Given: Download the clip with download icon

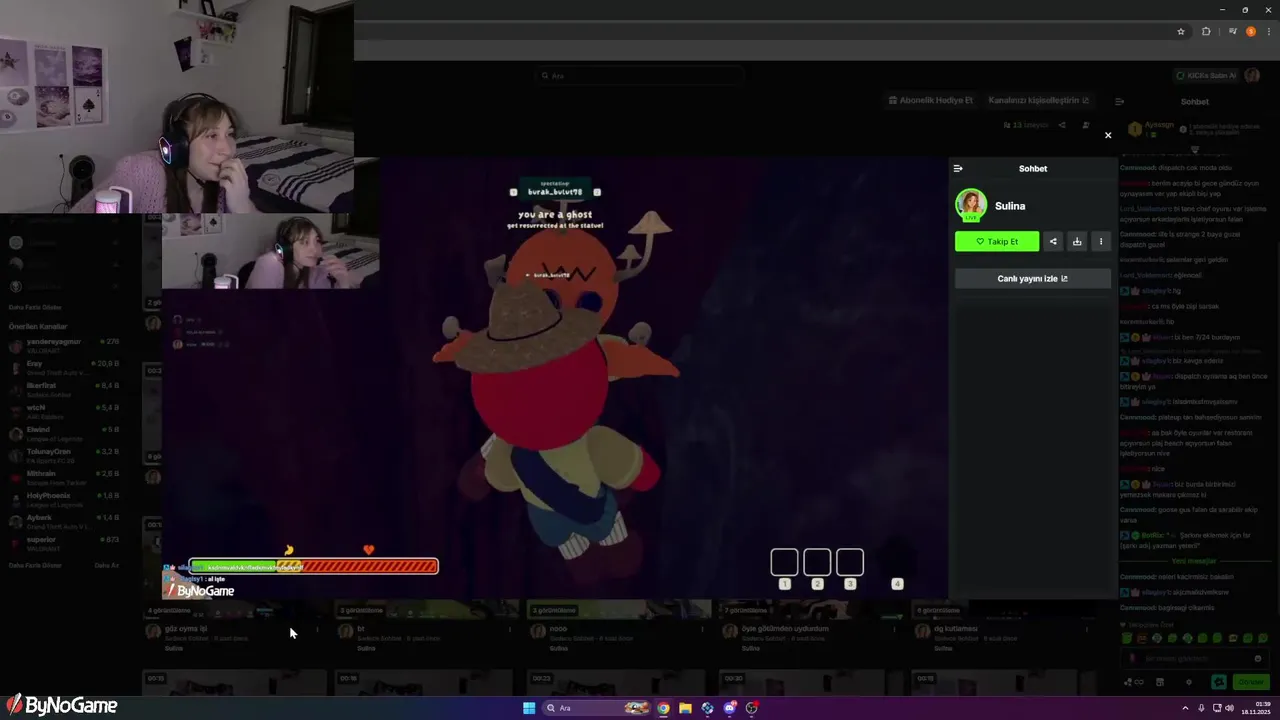Looking at the screenshot, I should [1077, 241].
